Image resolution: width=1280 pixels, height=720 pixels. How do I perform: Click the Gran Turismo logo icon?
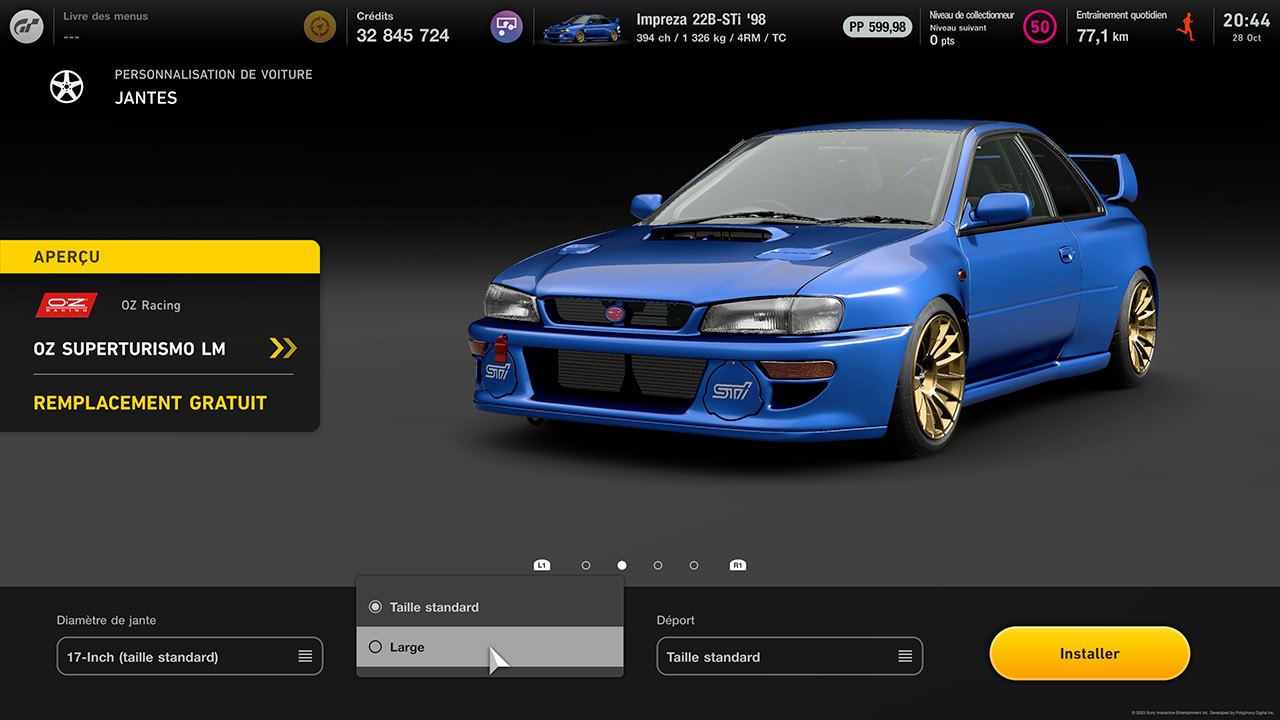pyautogui.click(x=27, y=27)
